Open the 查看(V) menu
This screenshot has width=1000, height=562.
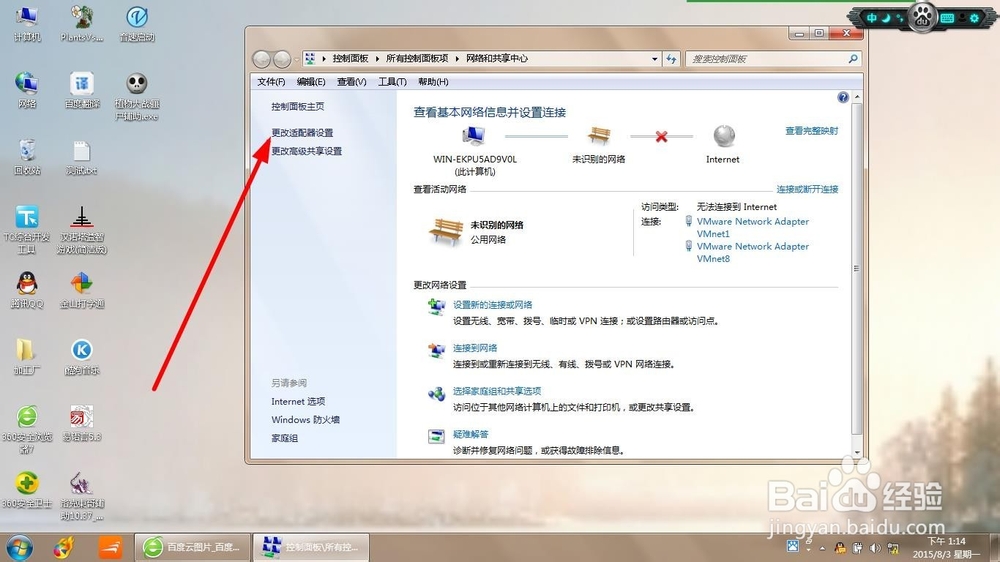coord(351,82)
